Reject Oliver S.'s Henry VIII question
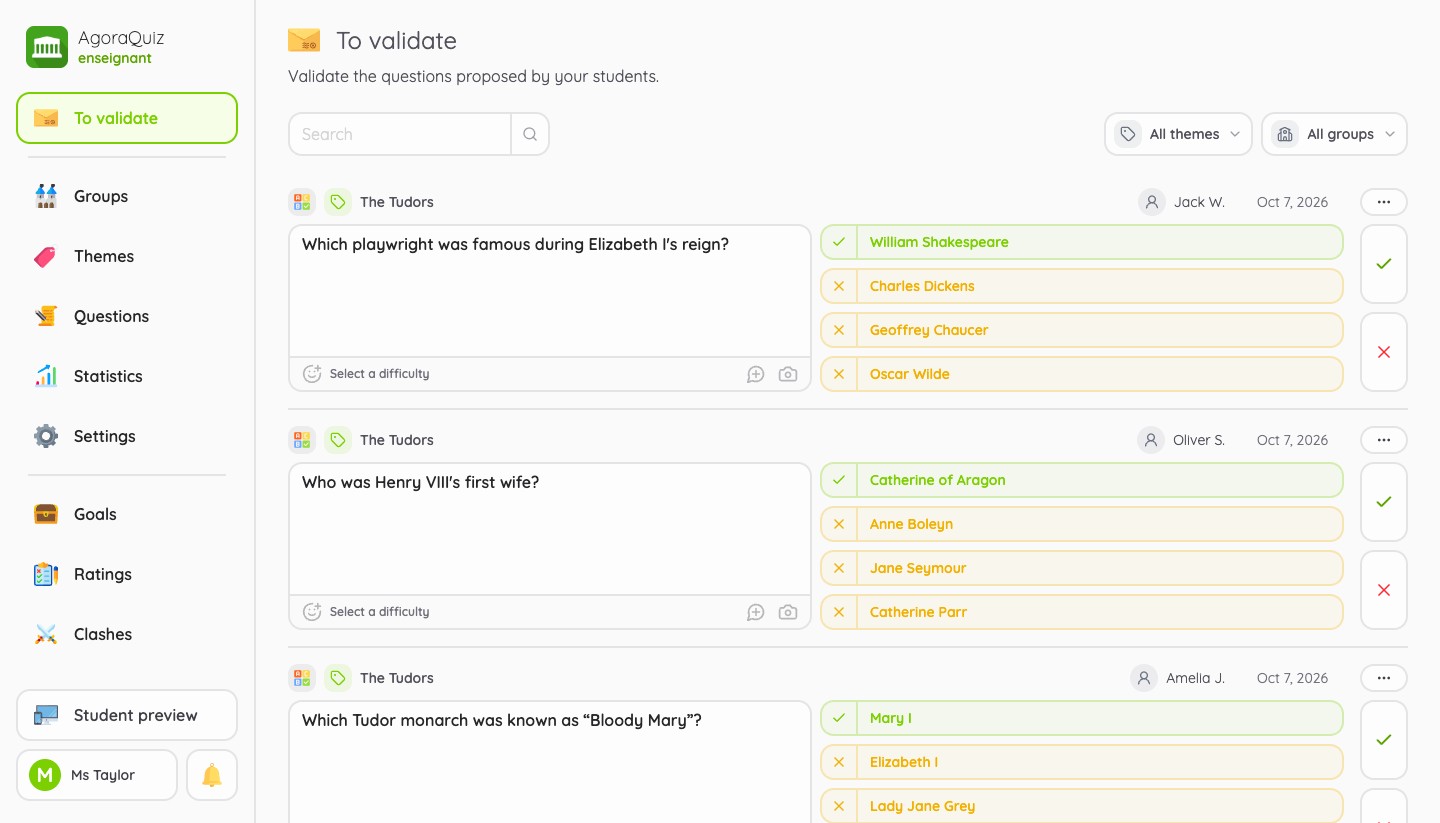1440x823 pixels. [x=1384, y=590]
